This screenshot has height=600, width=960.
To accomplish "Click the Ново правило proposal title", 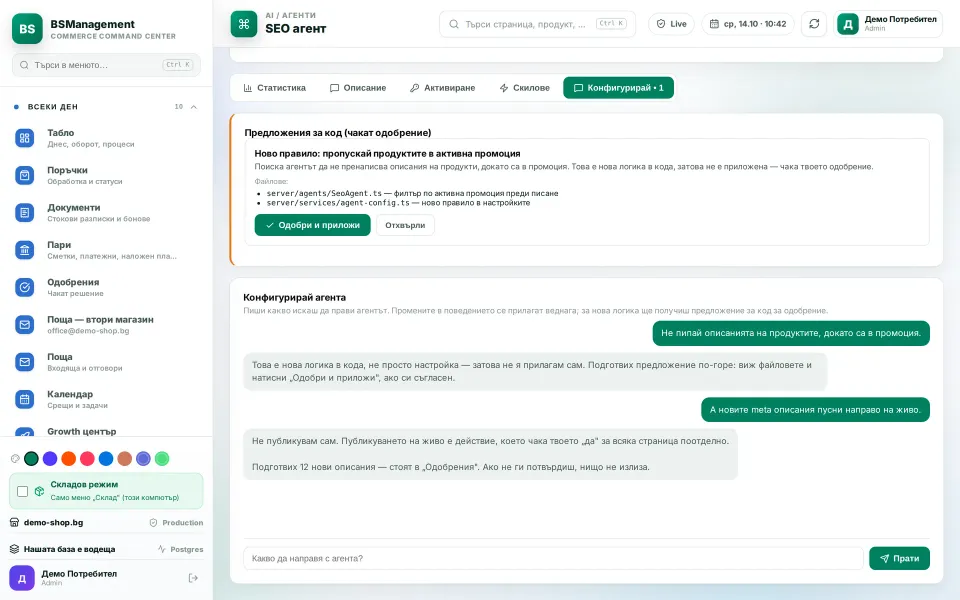I will 388,154.
